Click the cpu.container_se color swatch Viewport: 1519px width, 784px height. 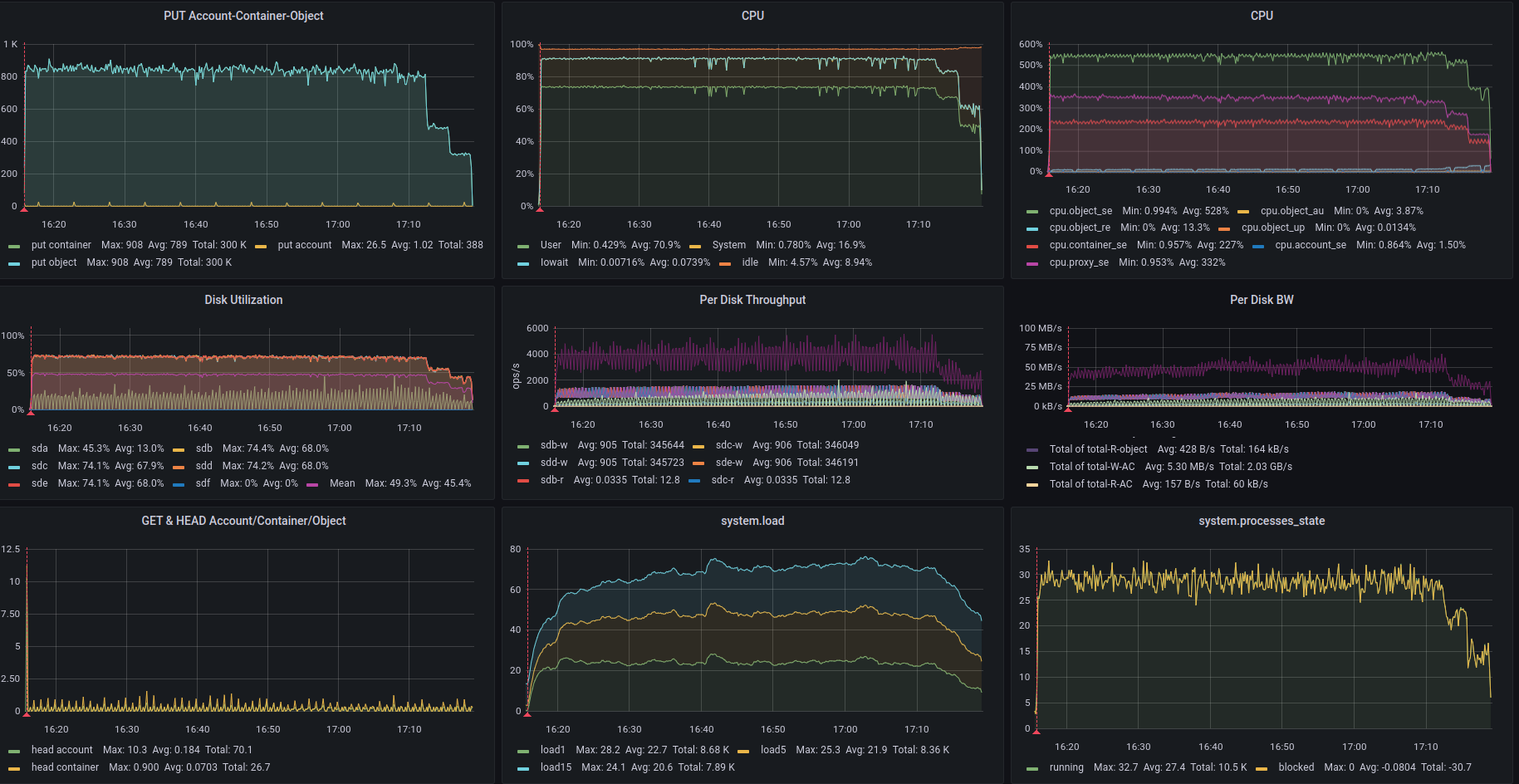pyautogui.click(x=1032, y=246)
